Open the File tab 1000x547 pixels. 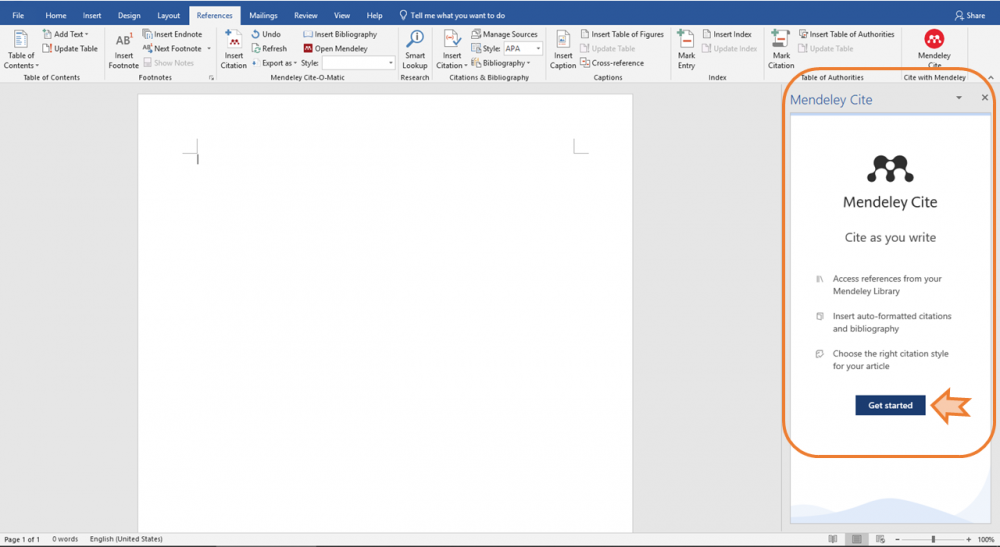coord(18,15)
